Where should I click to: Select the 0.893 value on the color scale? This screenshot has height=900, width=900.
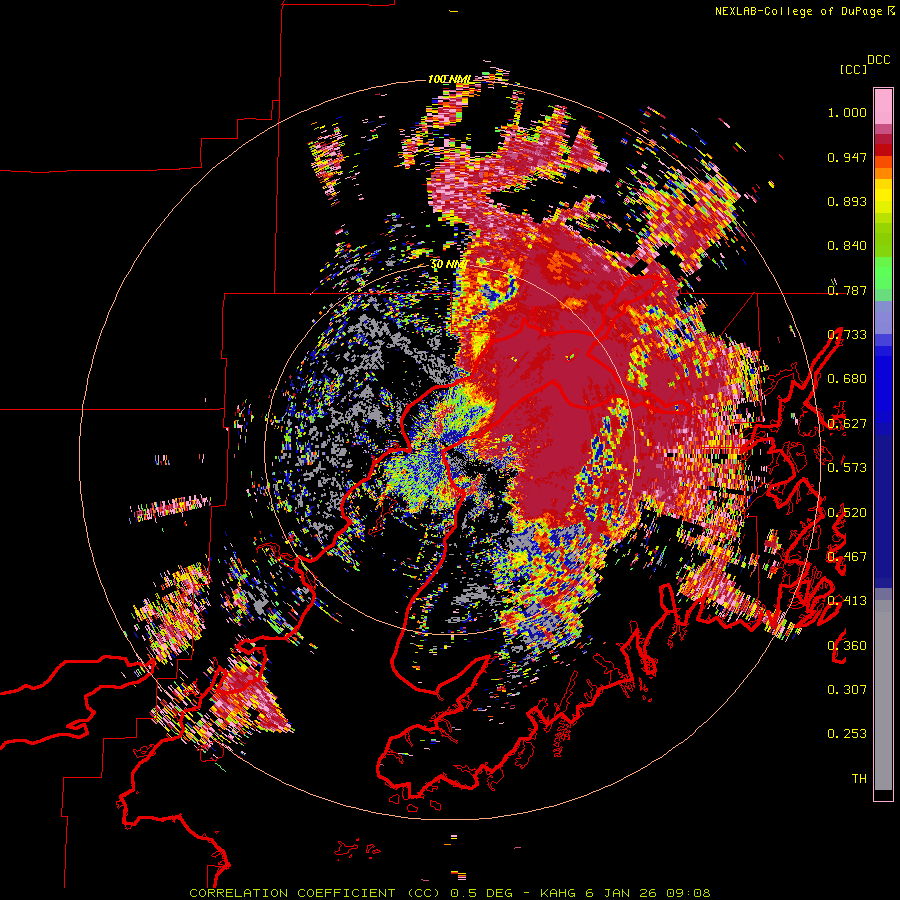tap(847, 201)
